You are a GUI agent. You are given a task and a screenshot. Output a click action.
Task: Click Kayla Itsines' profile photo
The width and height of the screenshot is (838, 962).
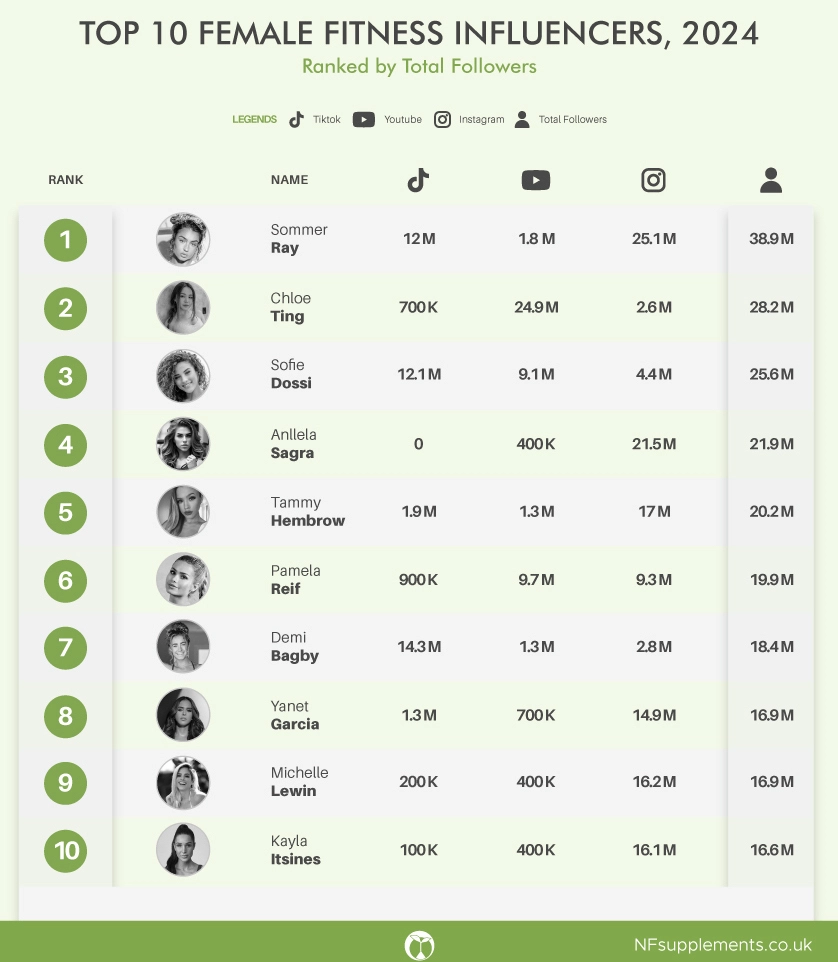tap(183, 850)
